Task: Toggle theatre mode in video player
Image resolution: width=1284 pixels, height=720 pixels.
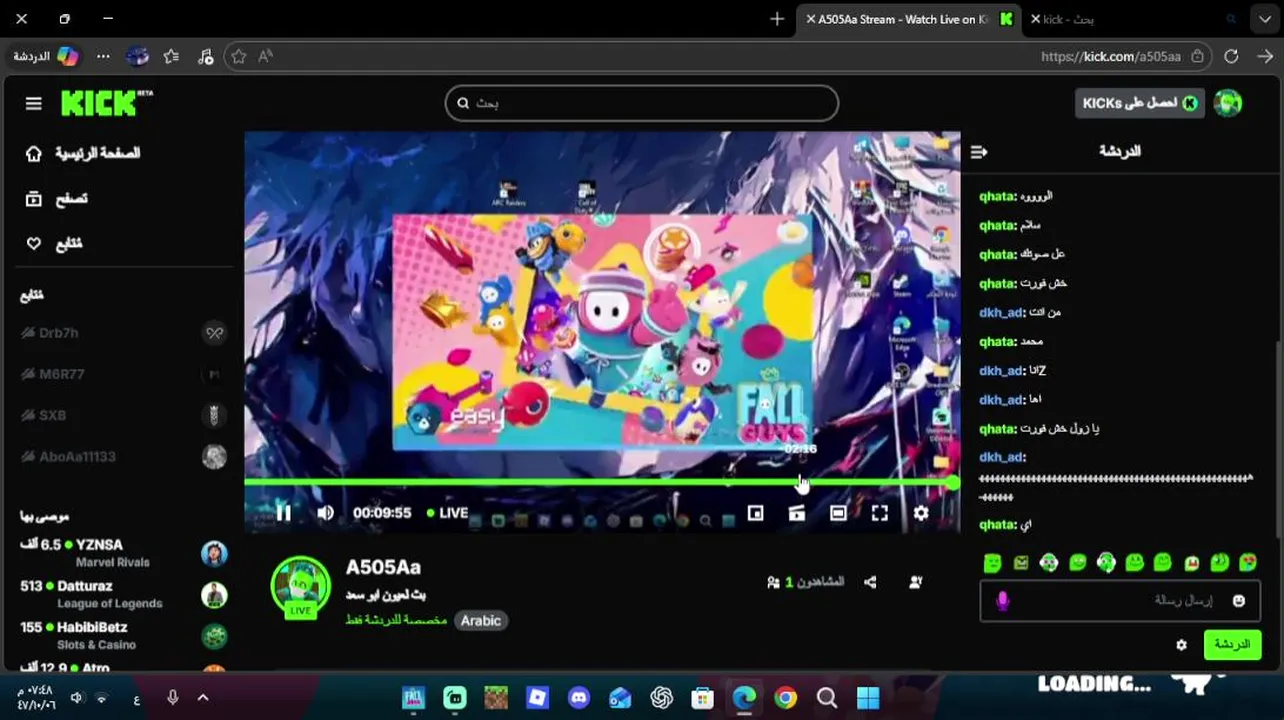Action: tap(838, 513)
